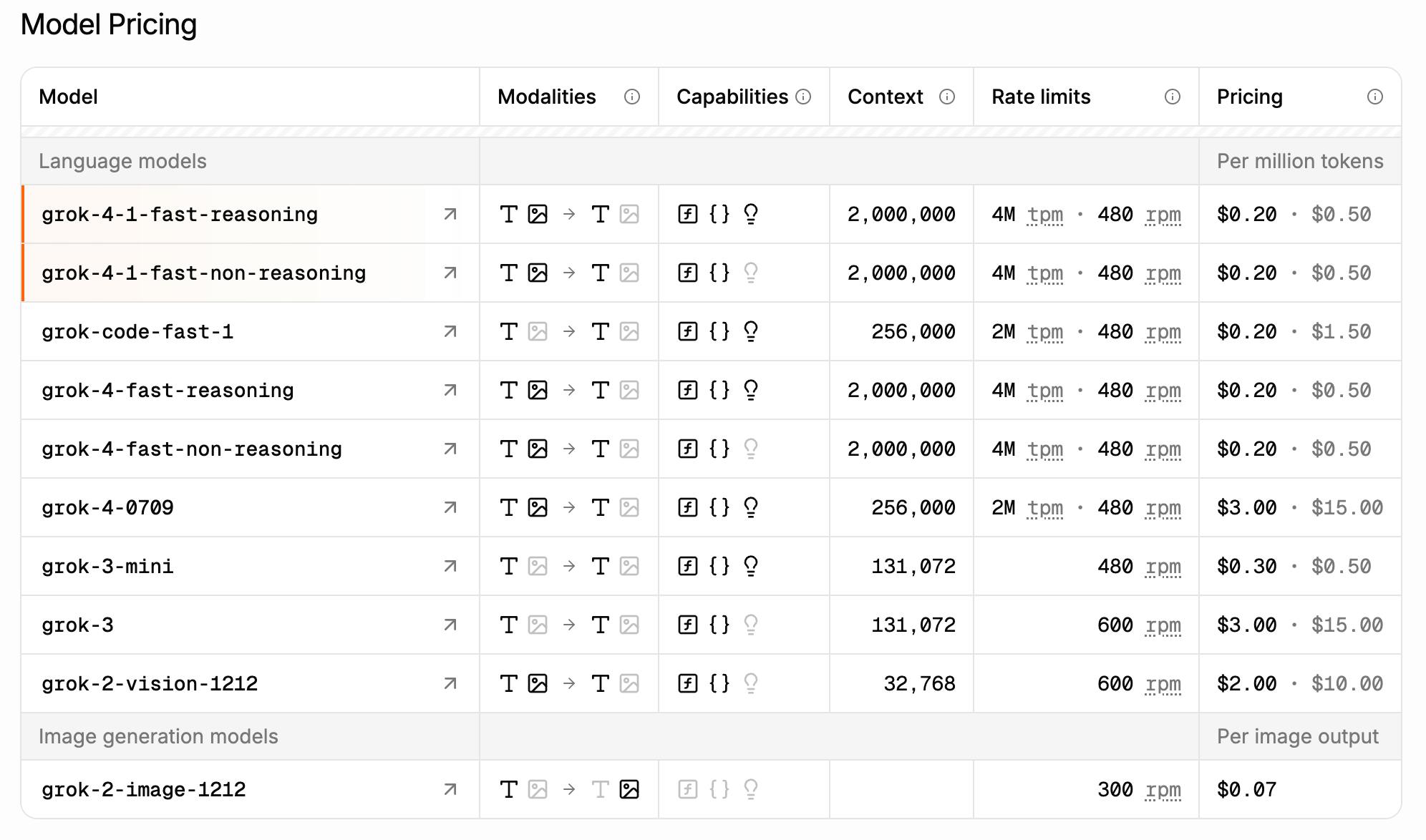Click the rpm label on the grok-3 row
Viewport: 1426px width, 840px height.
(1164, 625)
